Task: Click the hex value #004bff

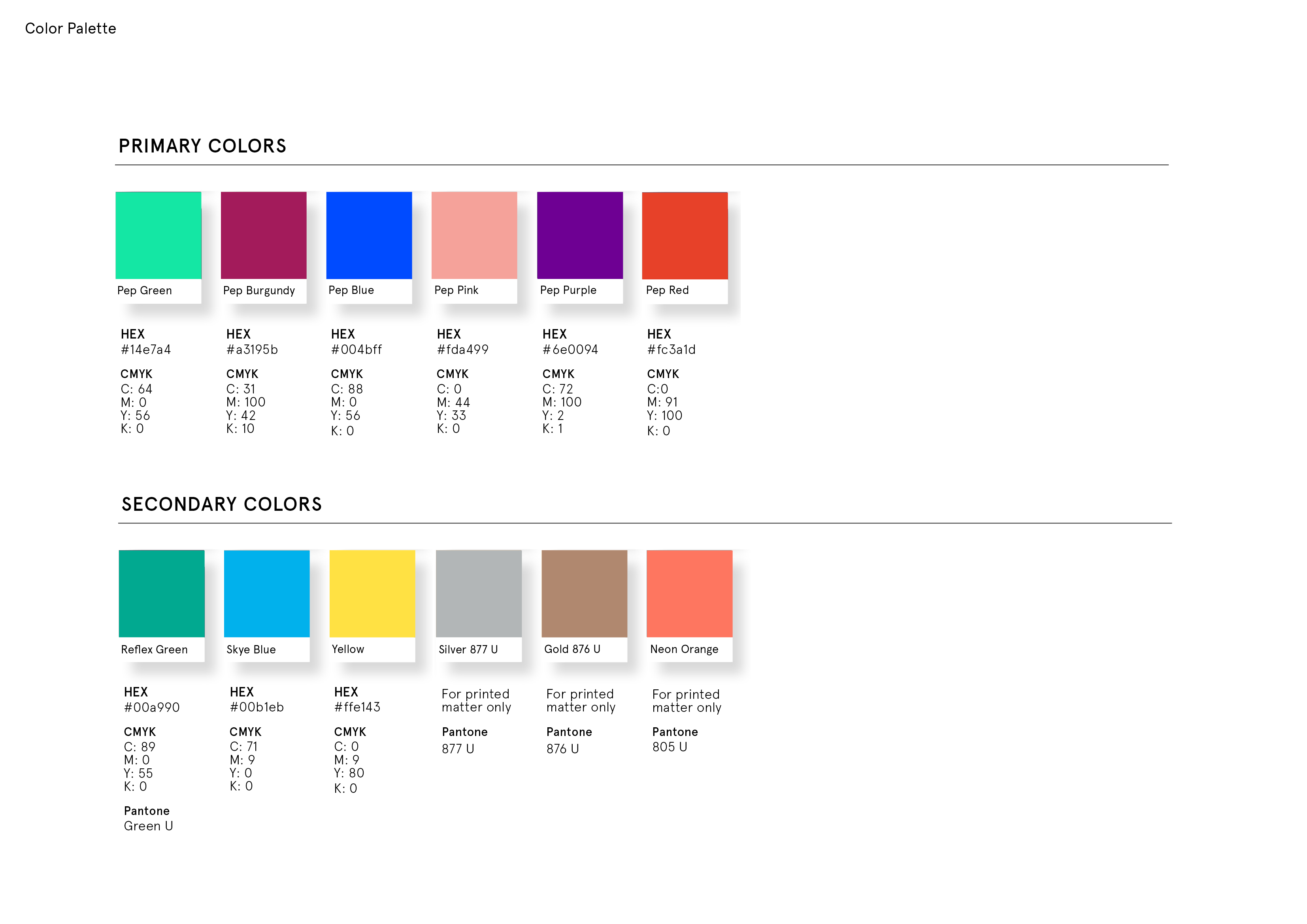Action: click(x=356, y=349)
